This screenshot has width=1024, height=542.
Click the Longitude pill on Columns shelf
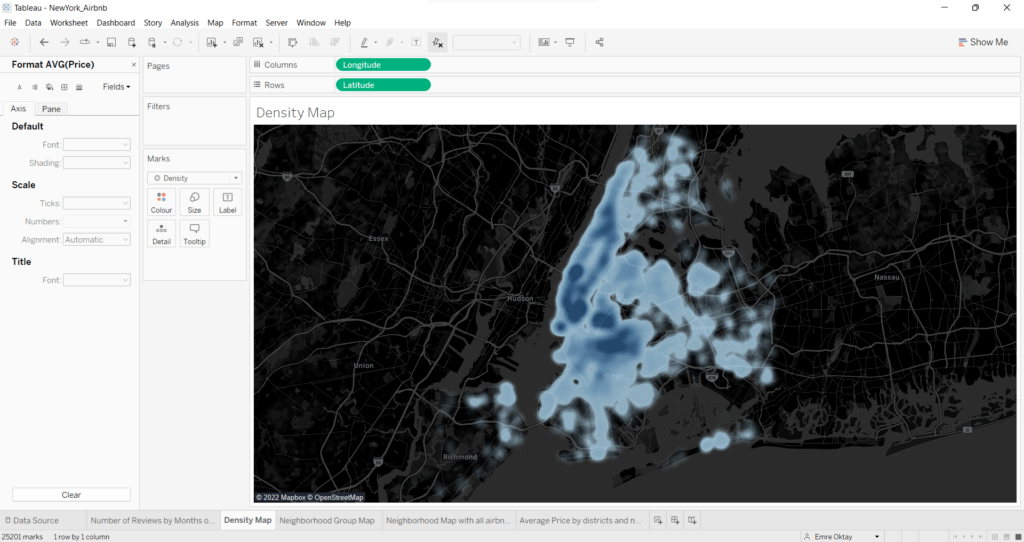pos(383,65)
